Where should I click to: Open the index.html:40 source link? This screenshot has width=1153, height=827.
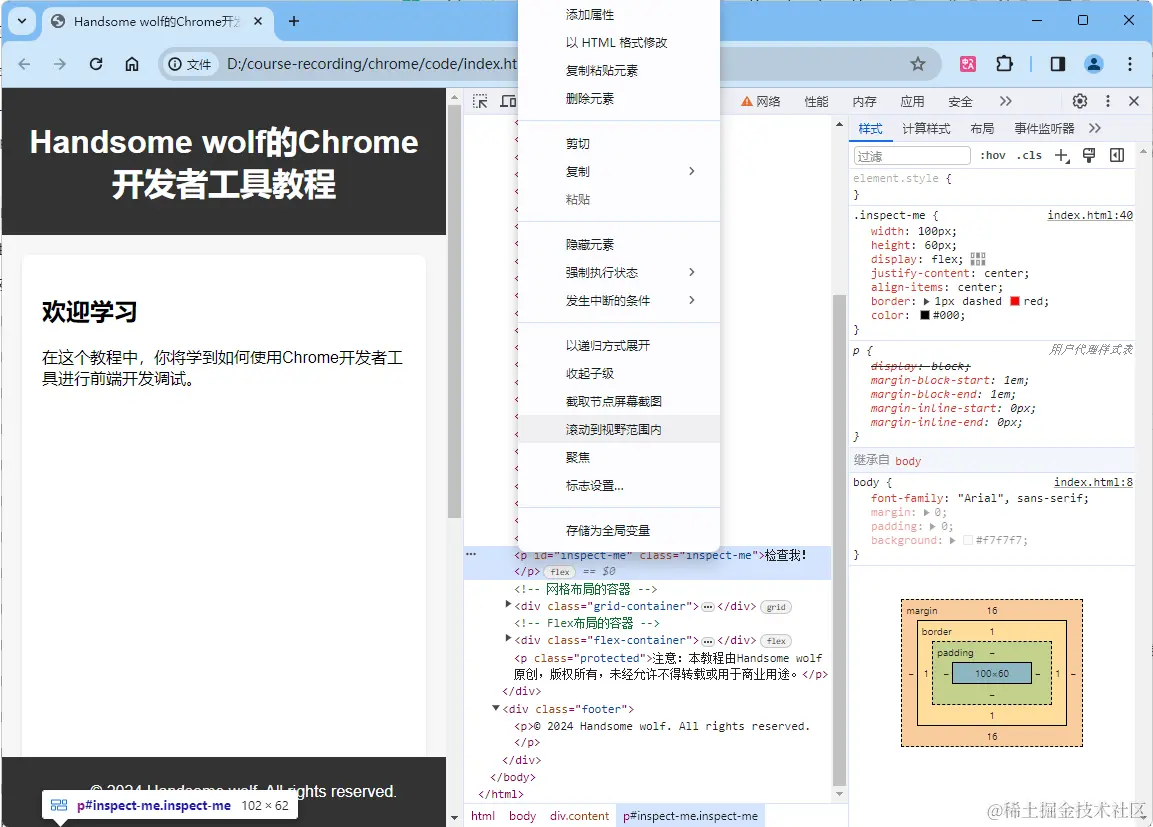pyautogui.click(x=1090, y=215)
